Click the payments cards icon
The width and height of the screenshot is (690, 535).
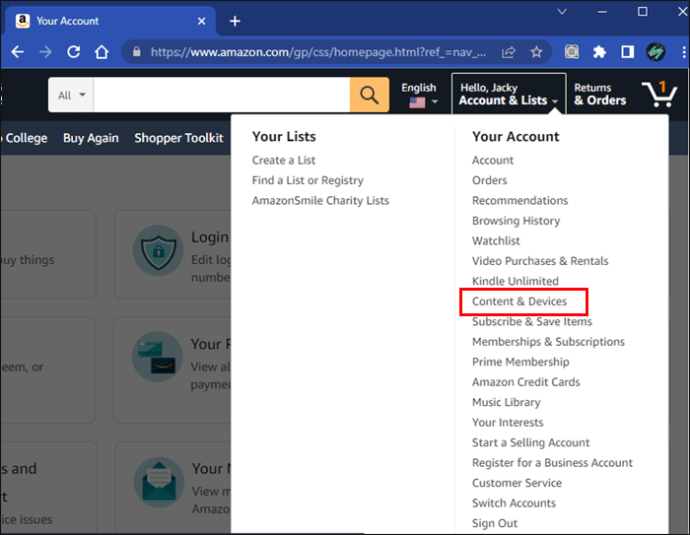(x=158, y=356)
